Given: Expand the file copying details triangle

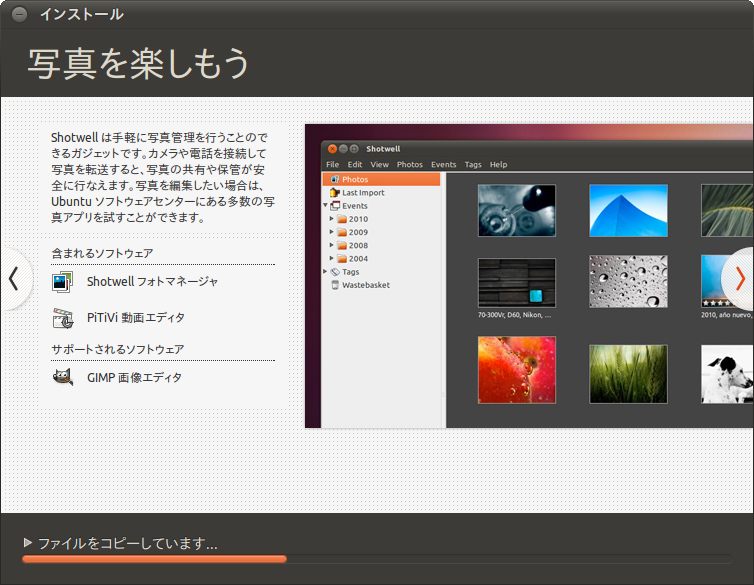Looking at the screenshot, I should 28,543.
